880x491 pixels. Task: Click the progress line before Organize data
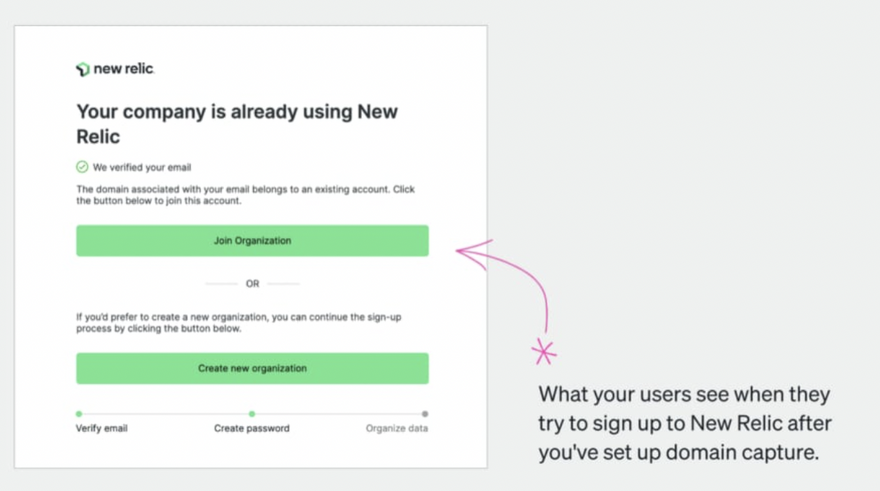pyautogui.click(x=338, y=413)
